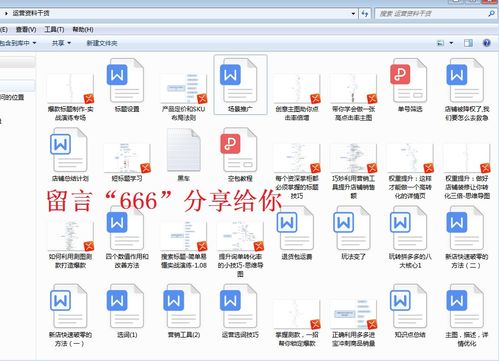Screen dimensions: 499x361
Task: Open 巧妙利用营销工具提升店铺销售额 thumbnail
Action: point(354,158)
